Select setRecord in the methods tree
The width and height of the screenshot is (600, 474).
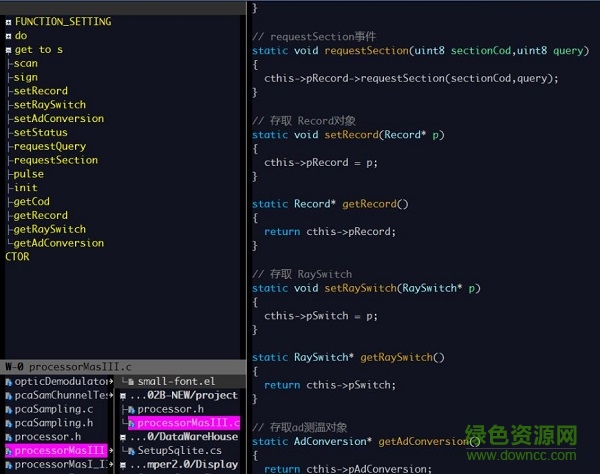pos(41,91)
